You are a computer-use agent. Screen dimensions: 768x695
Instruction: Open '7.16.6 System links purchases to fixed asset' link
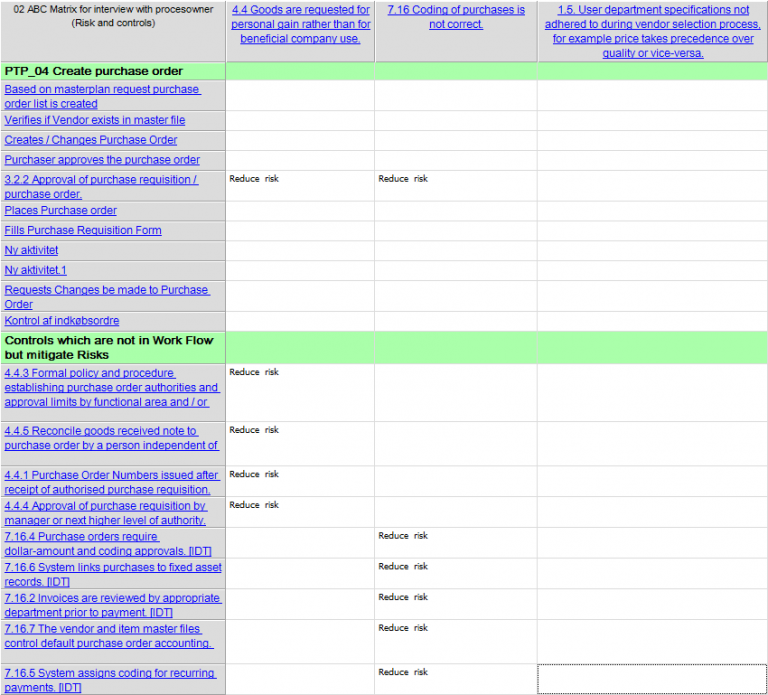tap(113, 575)
